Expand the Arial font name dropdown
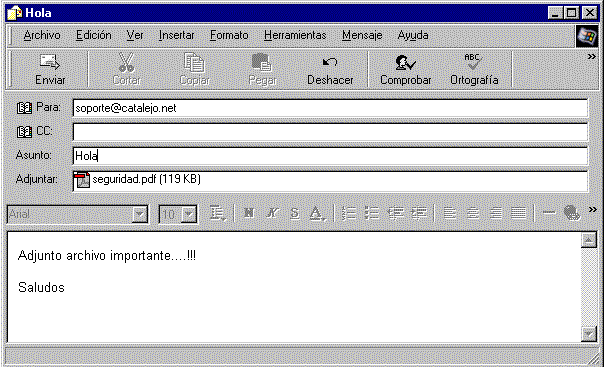604x367 pixels. pos(139,214)
